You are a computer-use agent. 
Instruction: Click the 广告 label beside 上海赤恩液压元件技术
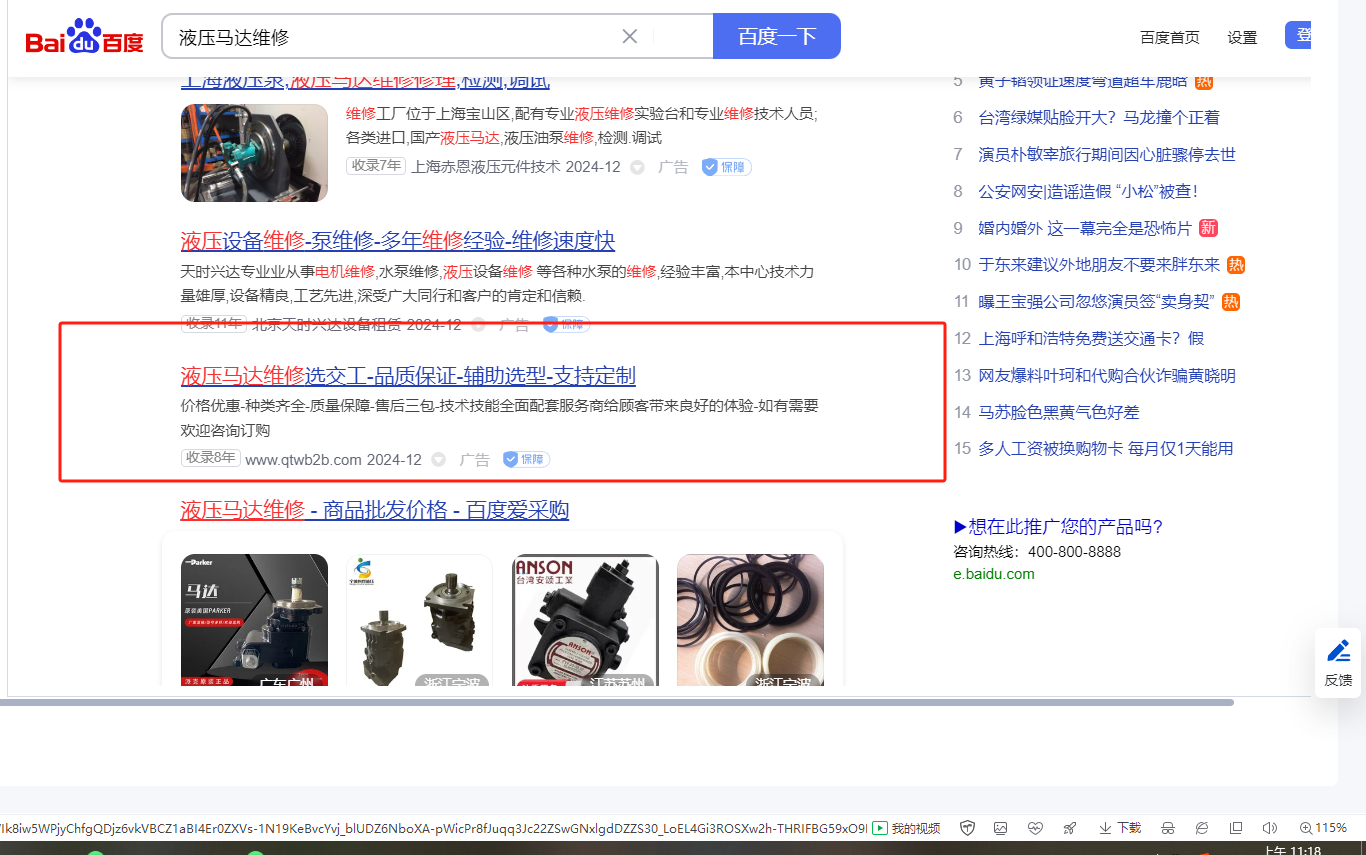pyautogui.click(x=674, y=168)
